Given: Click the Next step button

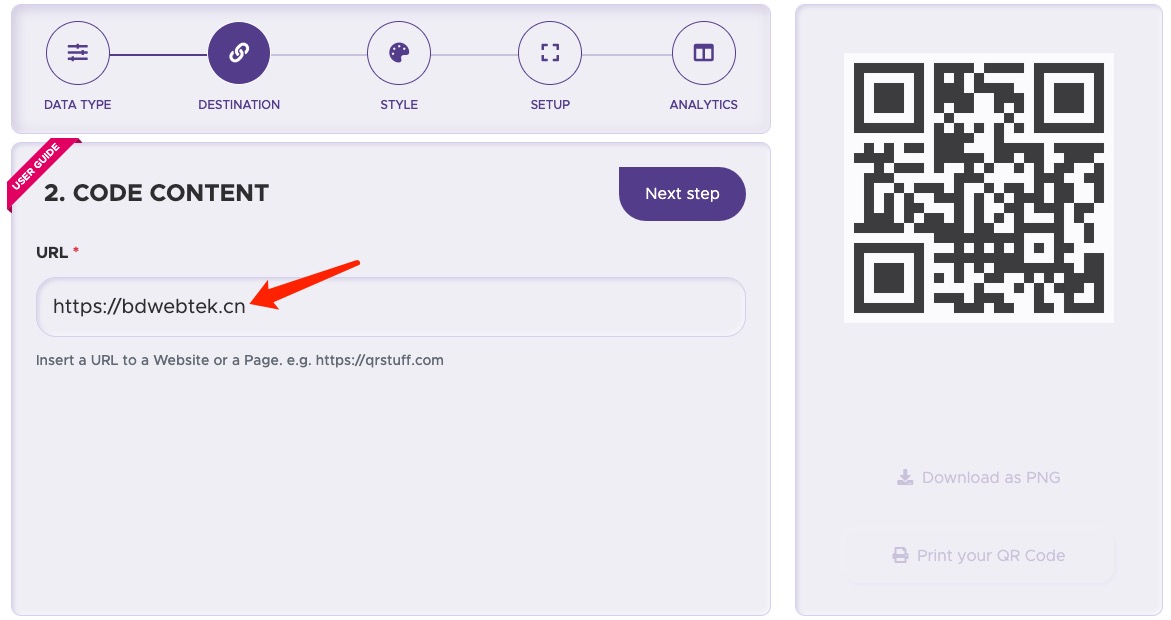Looking at the screenshot, I should pyautogui.click(x=682, y=193).
